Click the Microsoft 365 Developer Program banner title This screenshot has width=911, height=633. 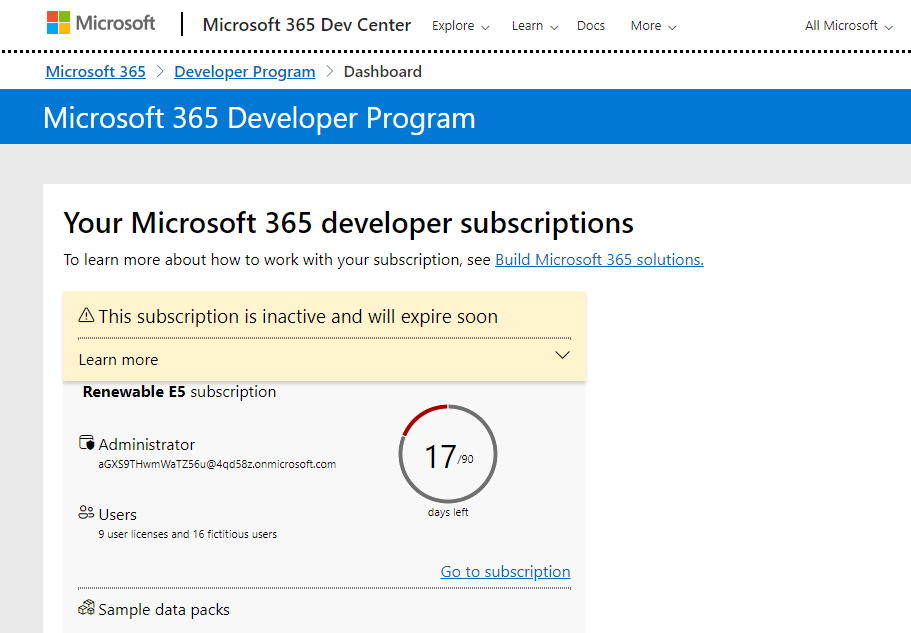point(259,118)
